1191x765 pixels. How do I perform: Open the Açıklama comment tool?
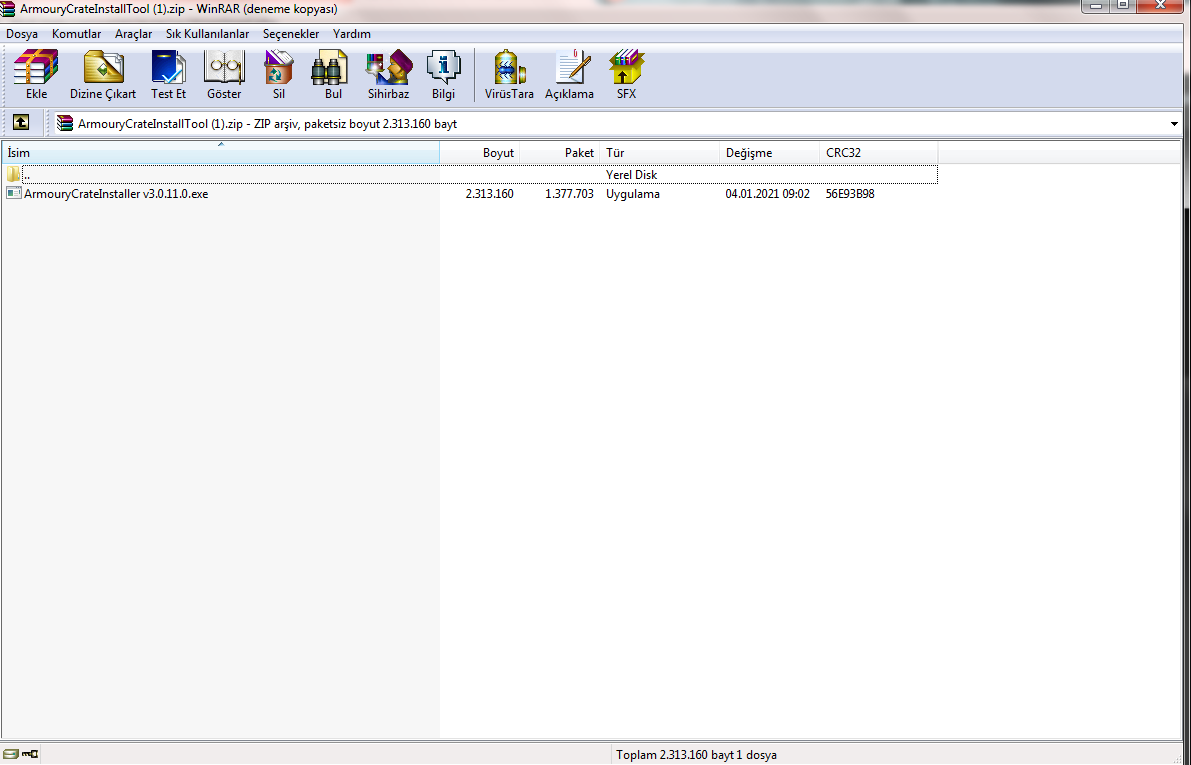(570, 74)
